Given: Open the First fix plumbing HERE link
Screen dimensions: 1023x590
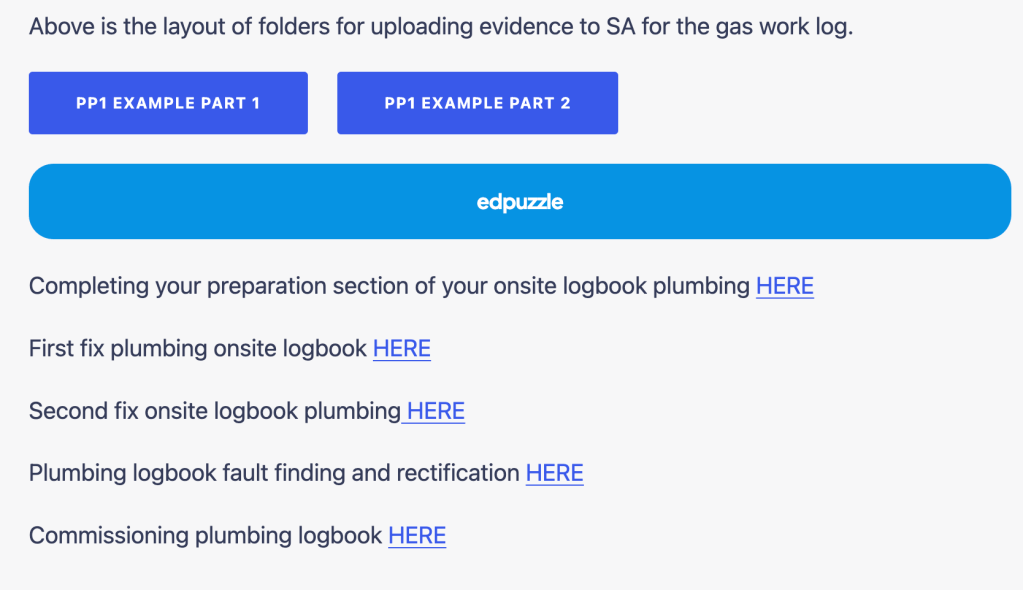Looking at the screenshot, I should (401, 349).
